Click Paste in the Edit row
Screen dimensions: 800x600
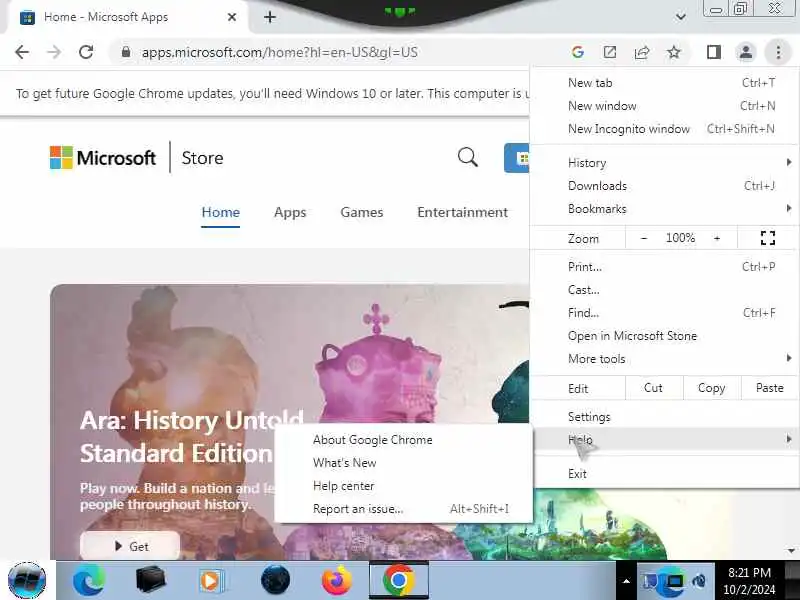(769, 388)
